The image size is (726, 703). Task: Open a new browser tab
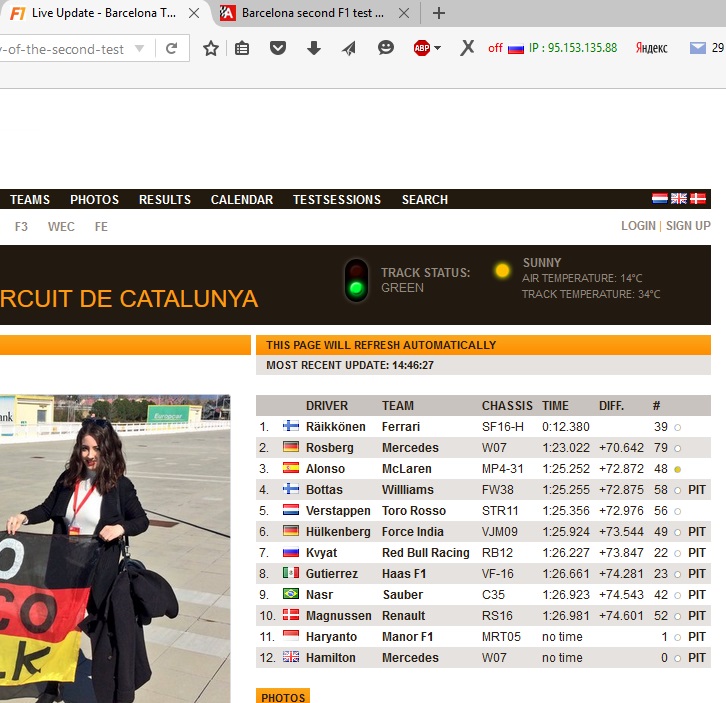coord(438,13)
